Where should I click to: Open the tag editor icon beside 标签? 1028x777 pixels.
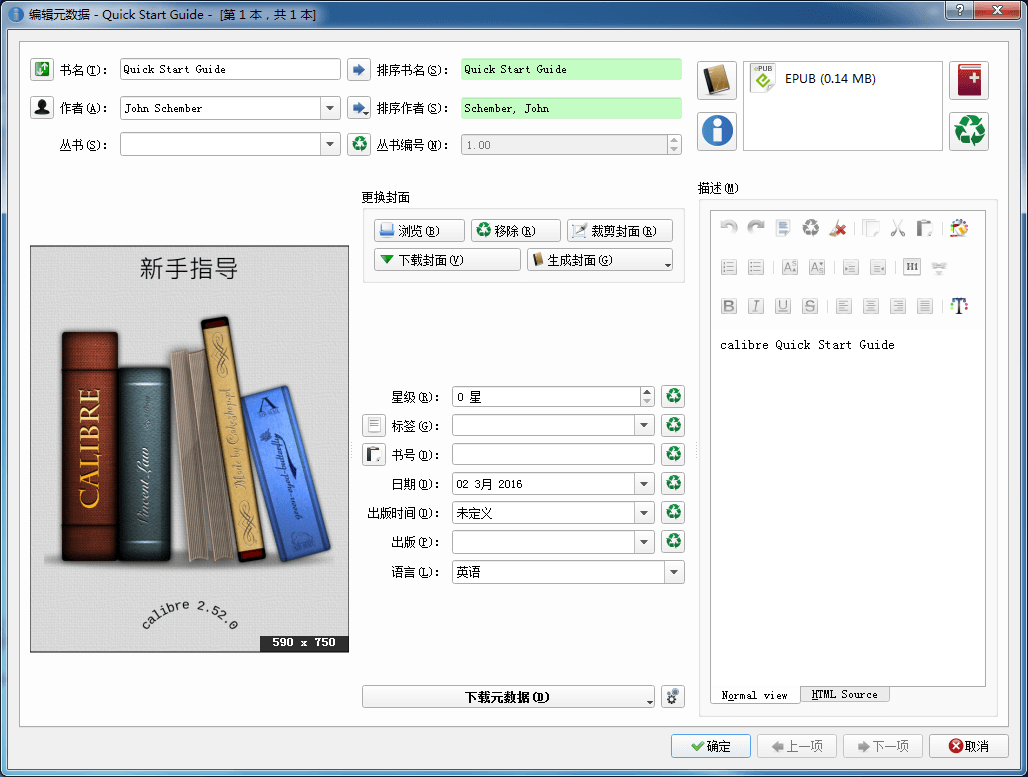click(374, 425)
